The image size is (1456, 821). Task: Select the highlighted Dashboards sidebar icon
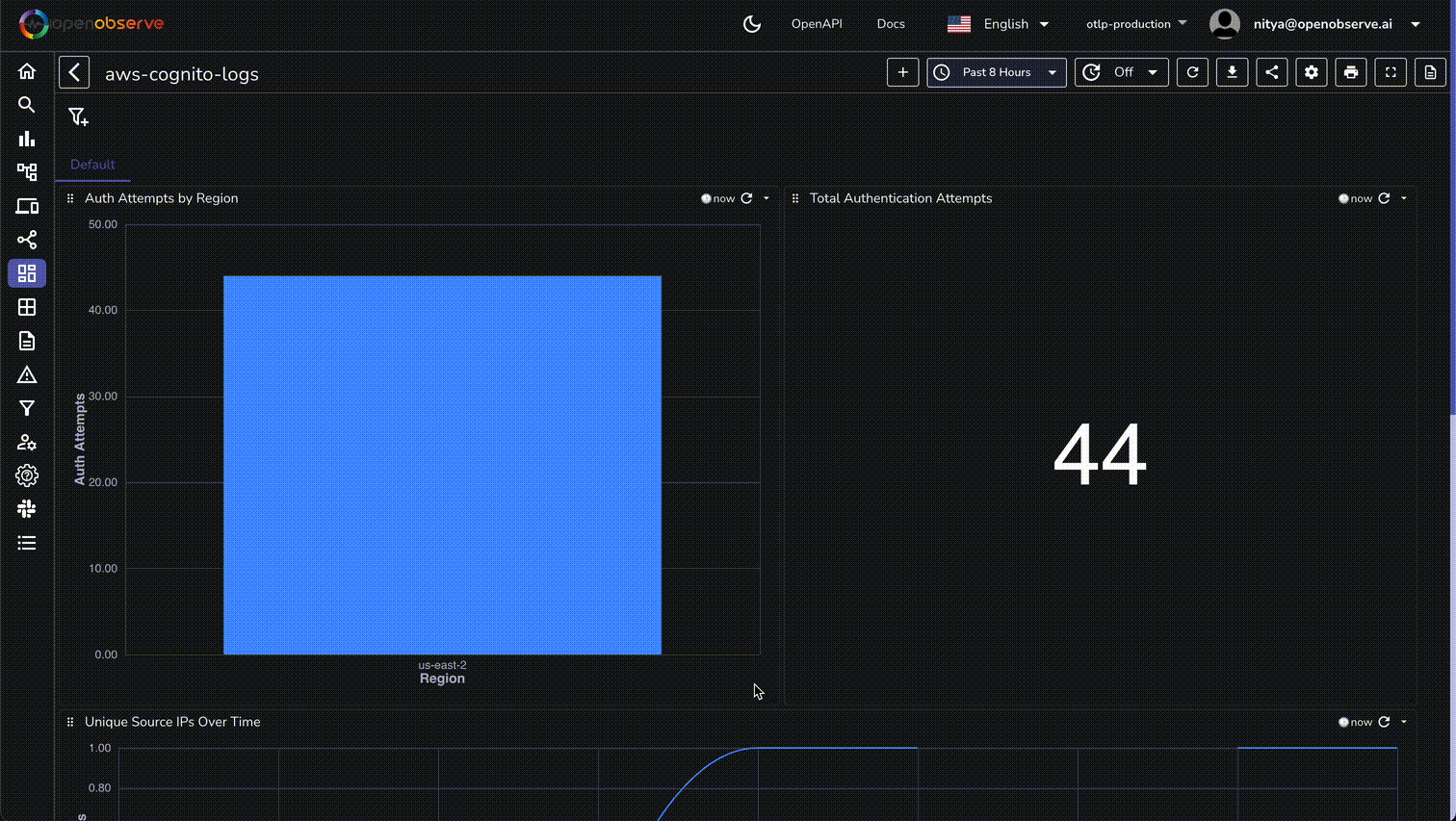(27, 273)
